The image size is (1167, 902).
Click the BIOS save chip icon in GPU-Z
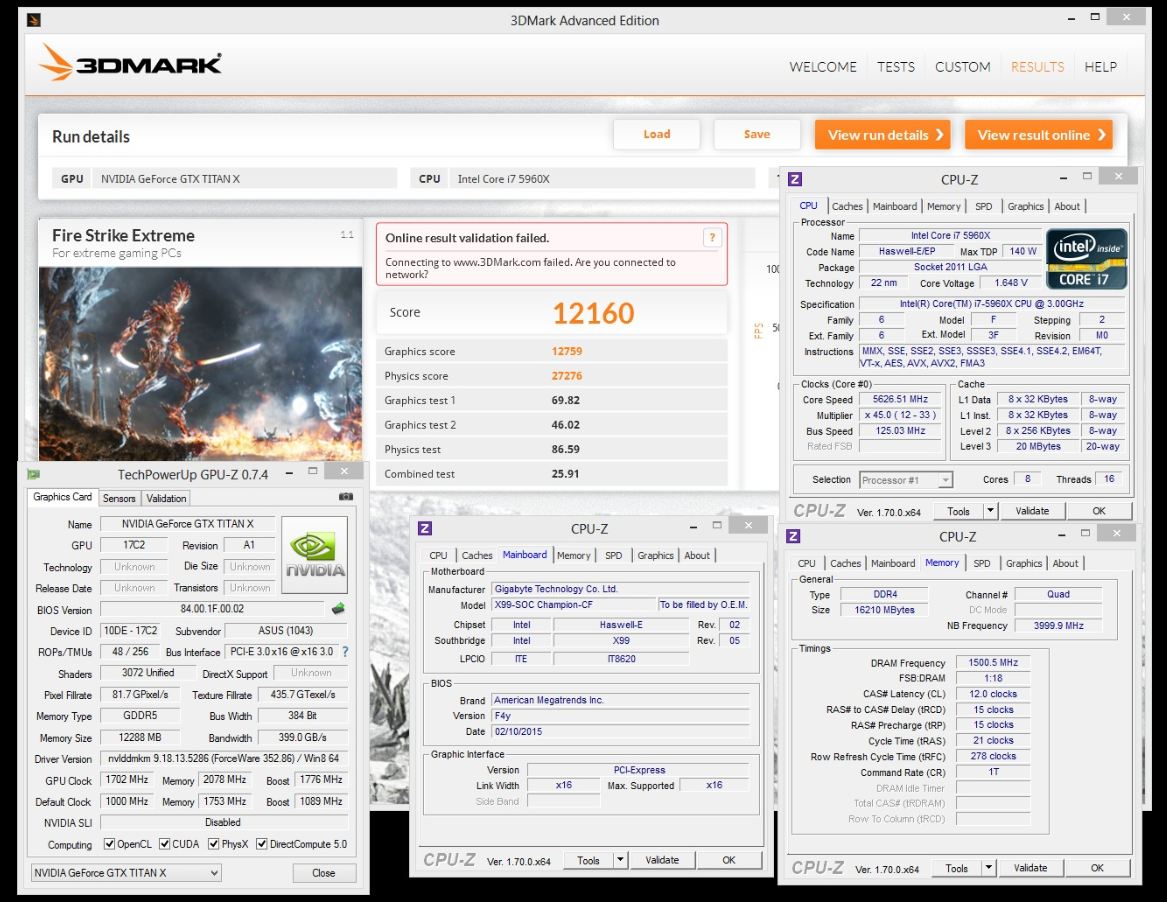click(x=338, y=609)
